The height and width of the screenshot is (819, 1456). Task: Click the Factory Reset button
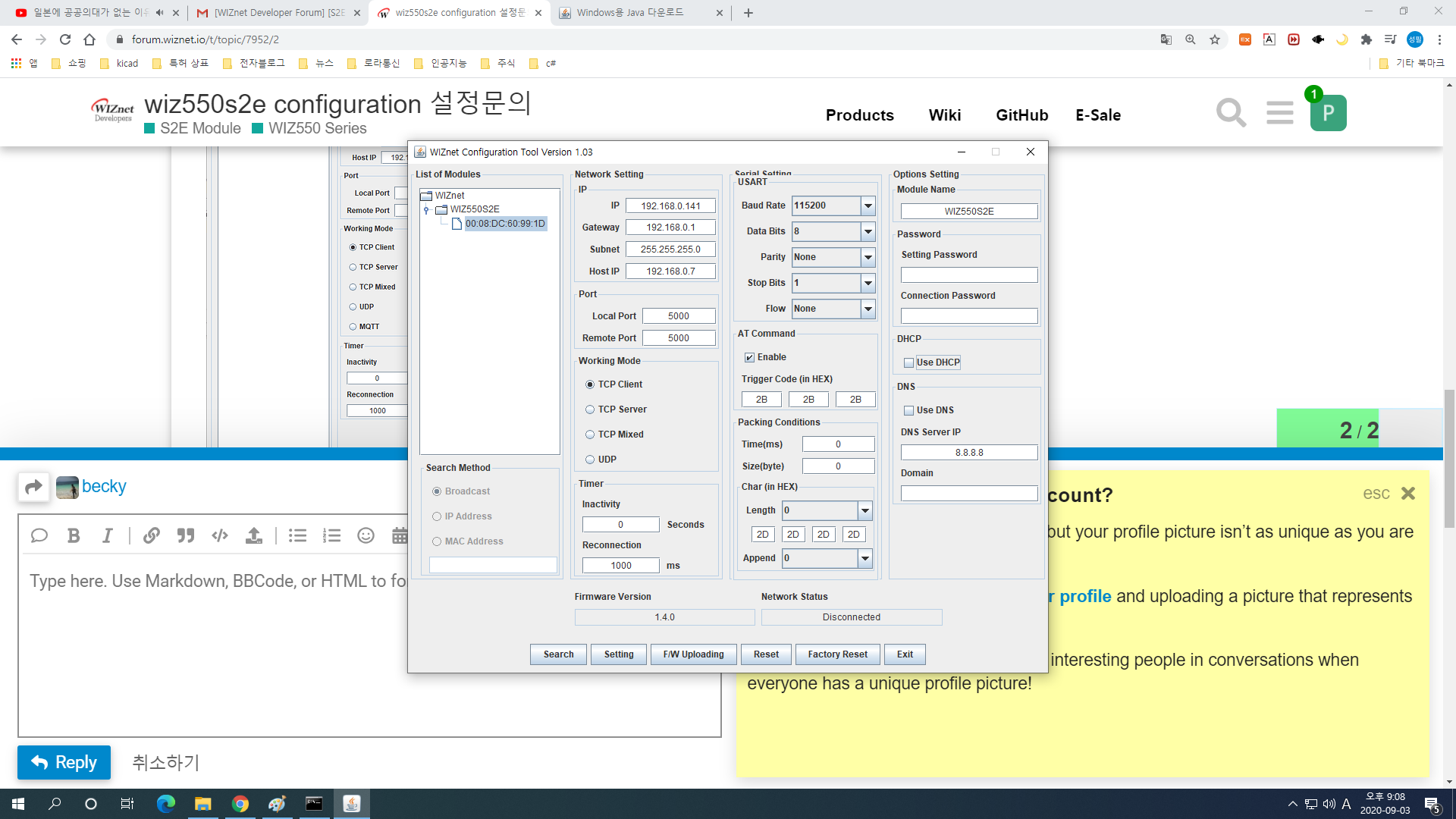837,654
